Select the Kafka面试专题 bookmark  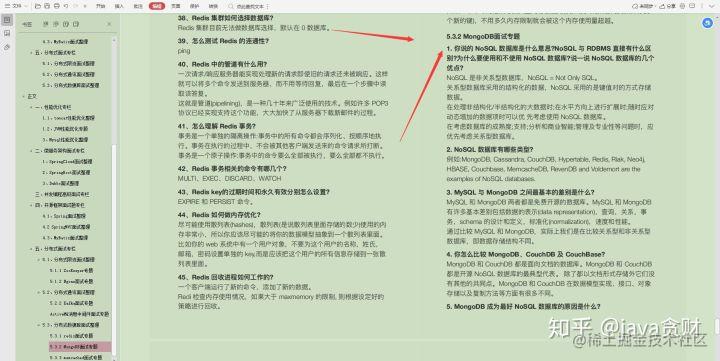[71, 303]
